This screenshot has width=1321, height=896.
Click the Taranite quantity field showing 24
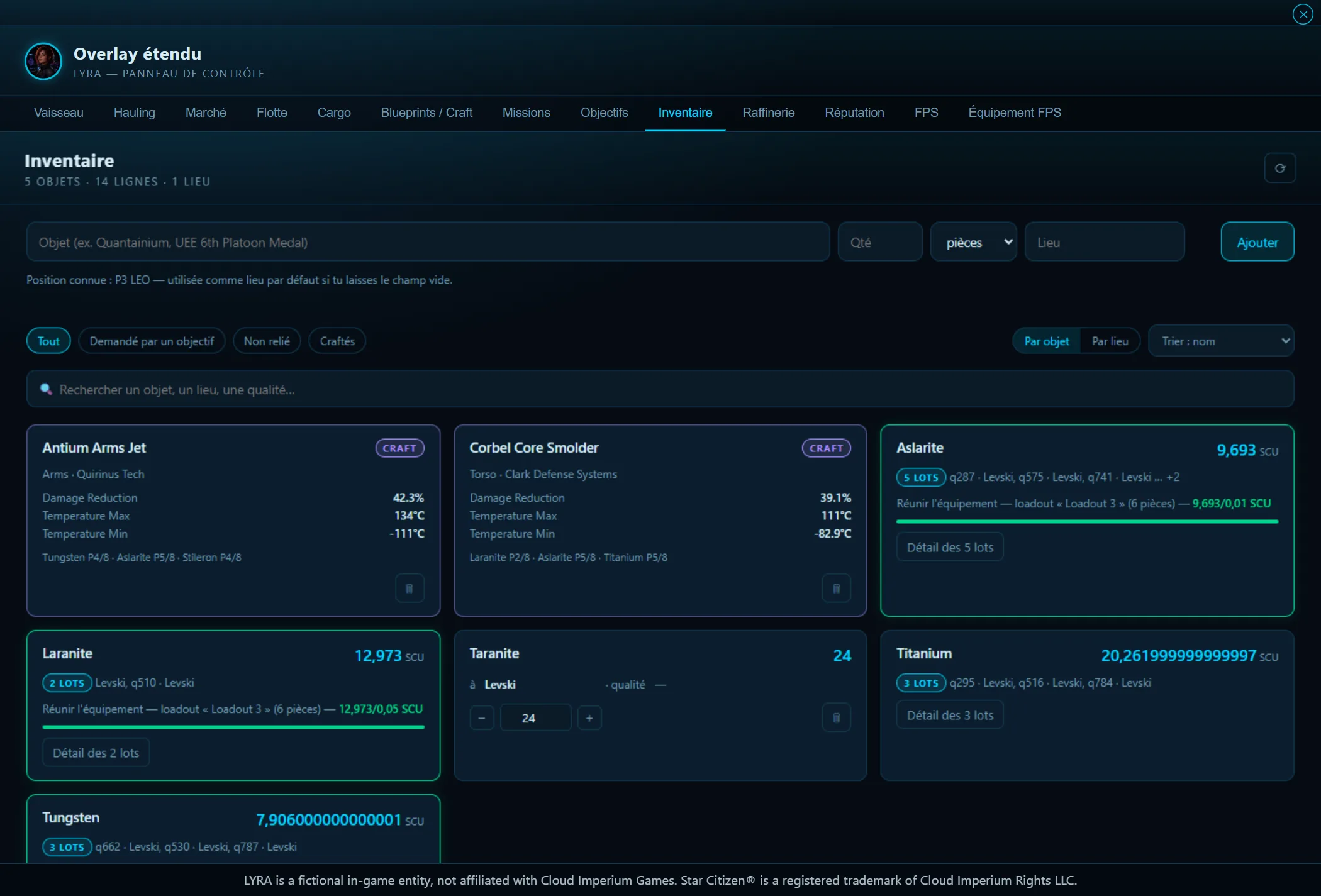535,717
